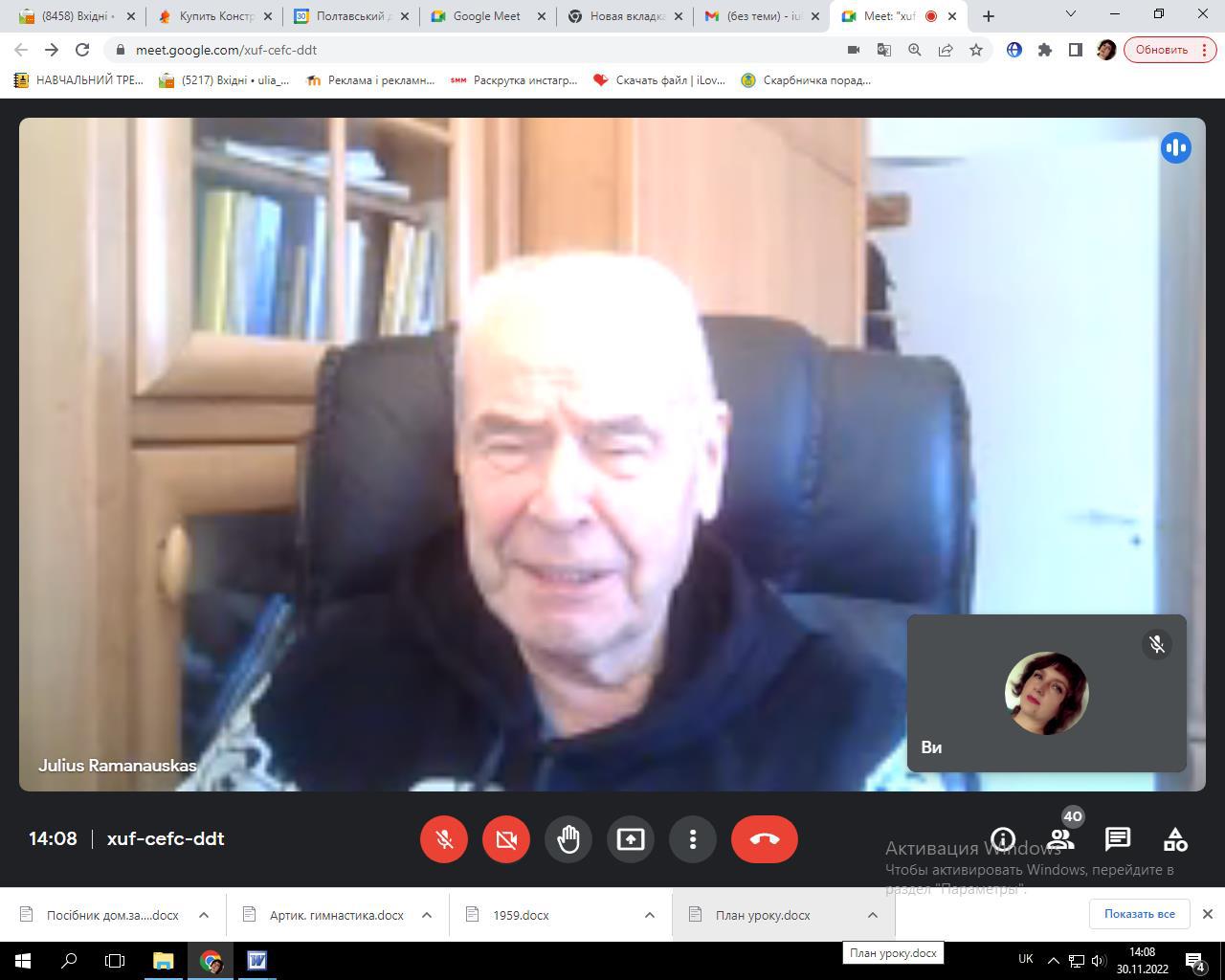Click the Обновить update button
This screenshot has width=1225, height=980.
[x=1169, y=50]
